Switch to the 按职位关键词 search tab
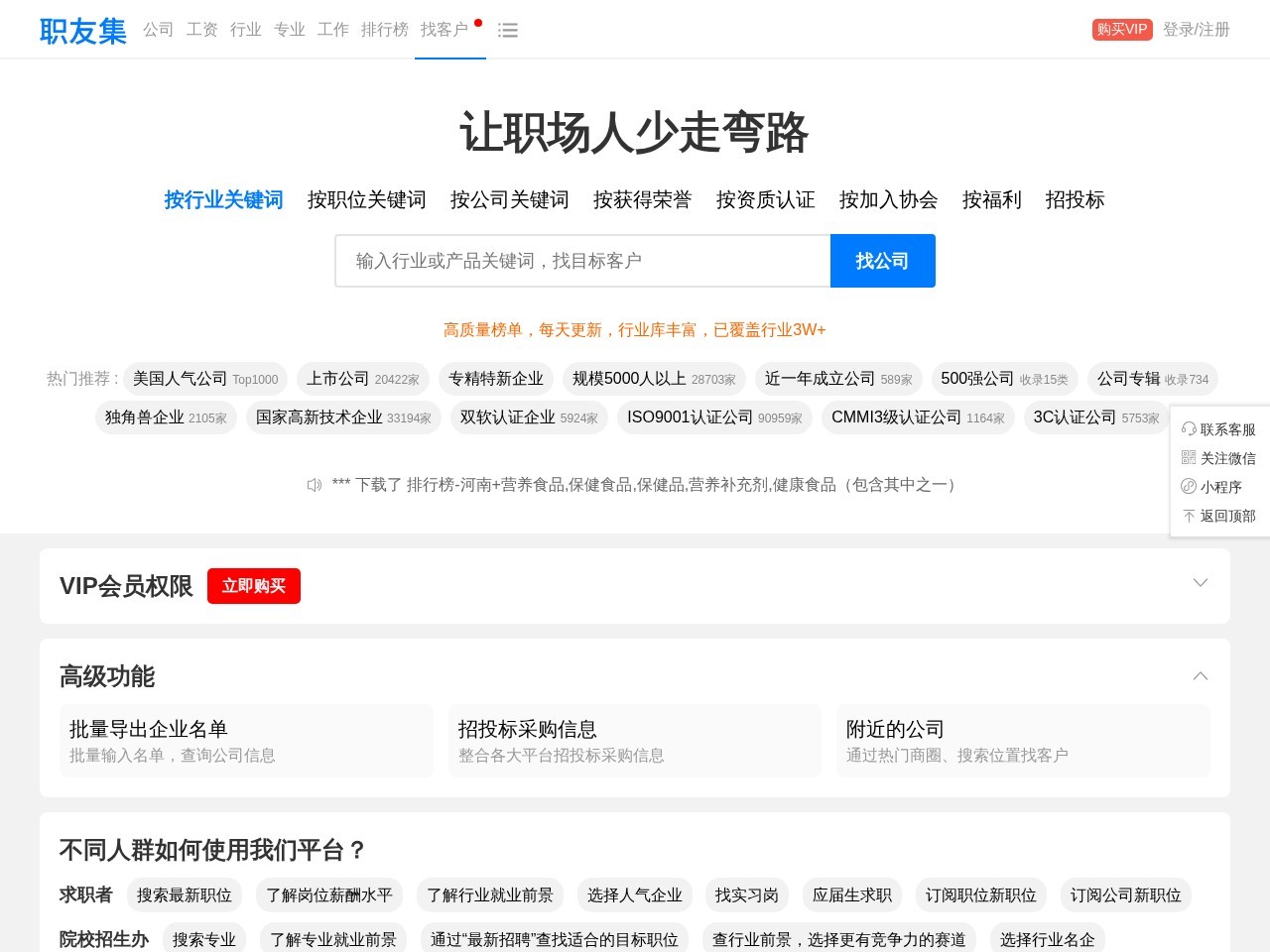Image resolution: width=1270 pixels, height=952 pixels. click(x=365, y=199)
